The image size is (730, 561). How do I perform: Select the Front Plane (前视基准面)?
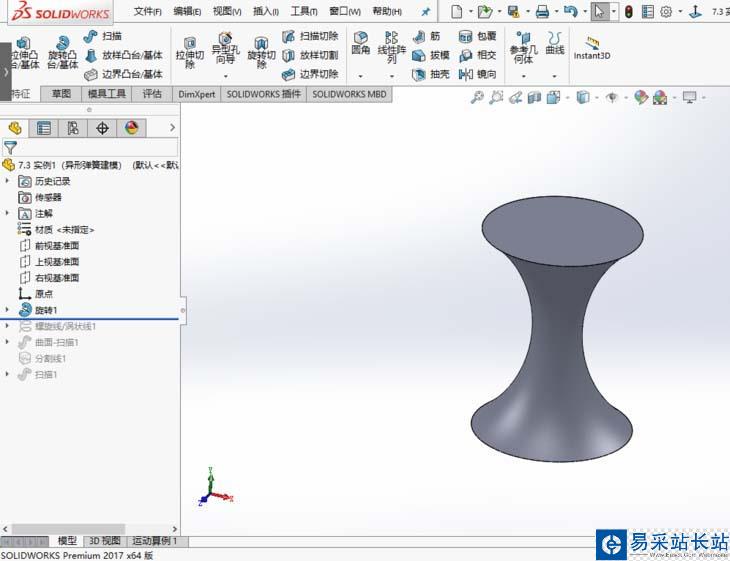[49, 245]
